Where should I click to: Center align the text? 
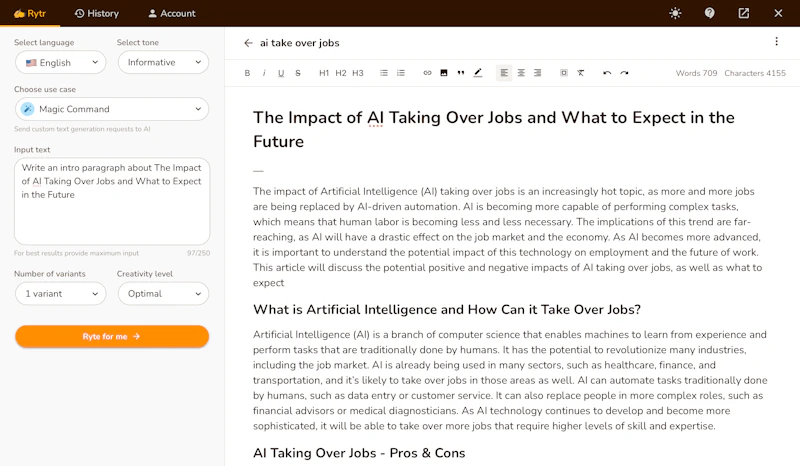click(x=521, y=73)
